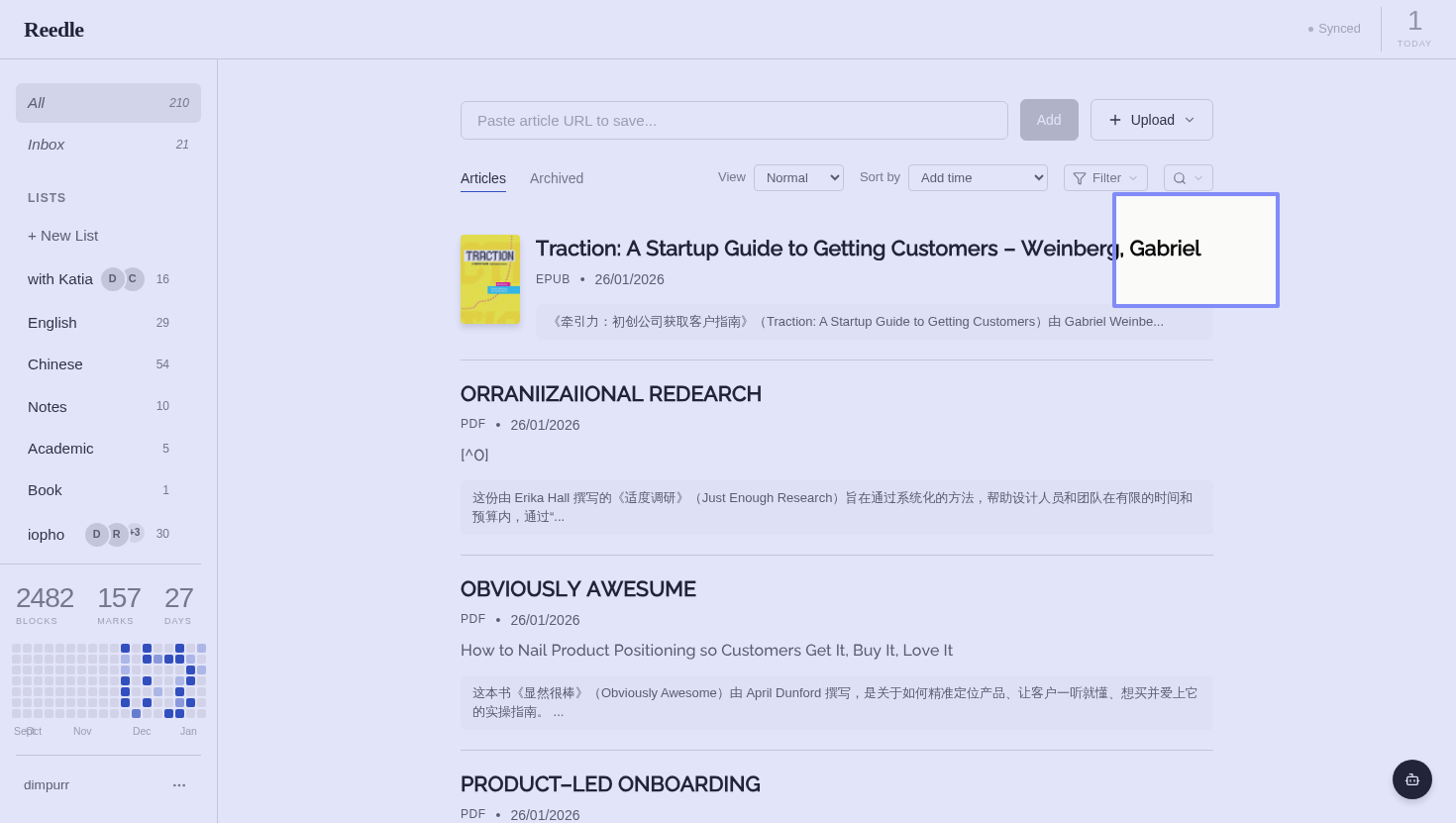The image size is (1456, 823).
Task: Create a new list with + New List
Action: (x=63, y=236)
